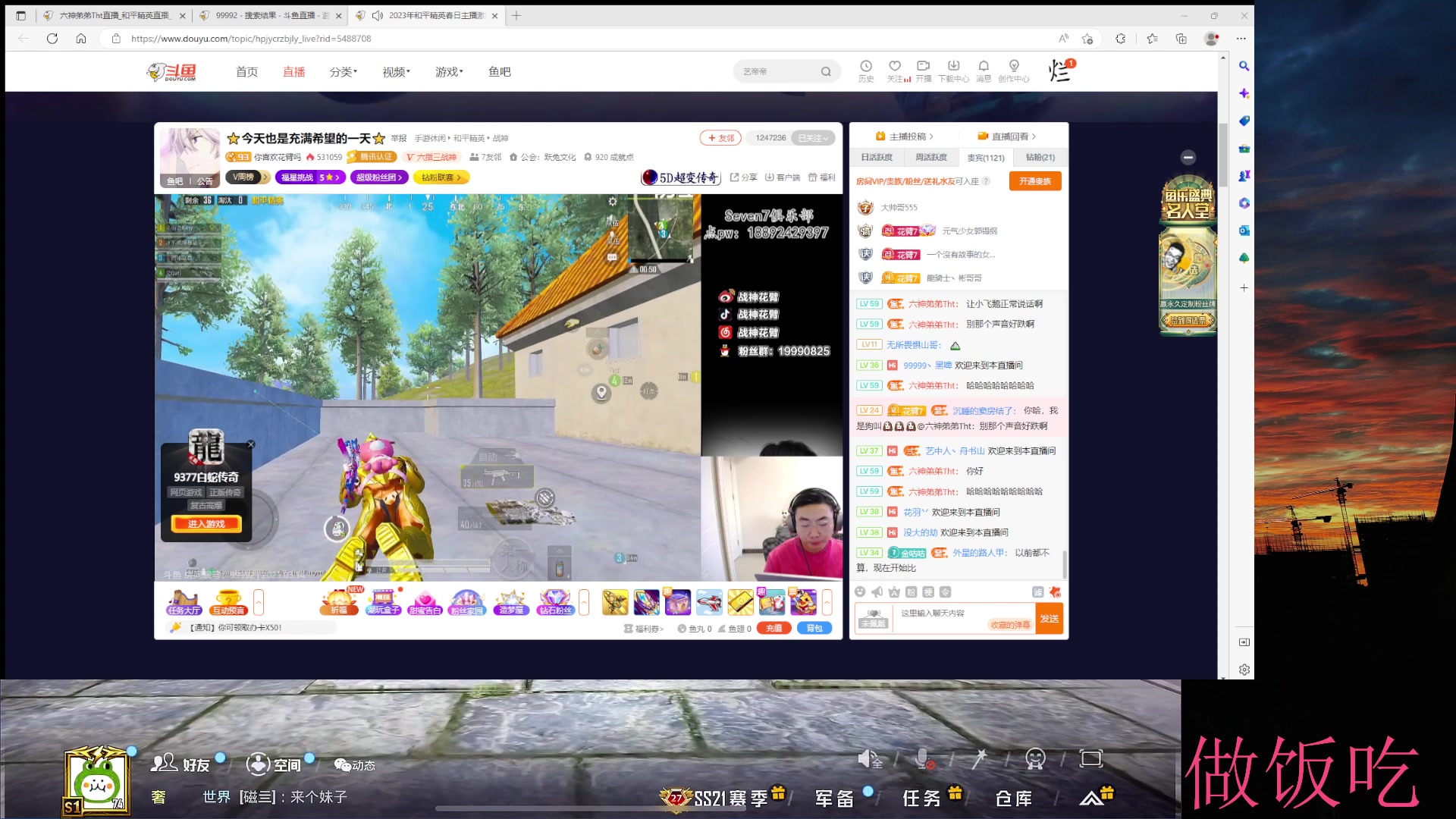Expand arrow next to 互动预言 panel
Screen dimensions: 1456x819
coord(259,602)
